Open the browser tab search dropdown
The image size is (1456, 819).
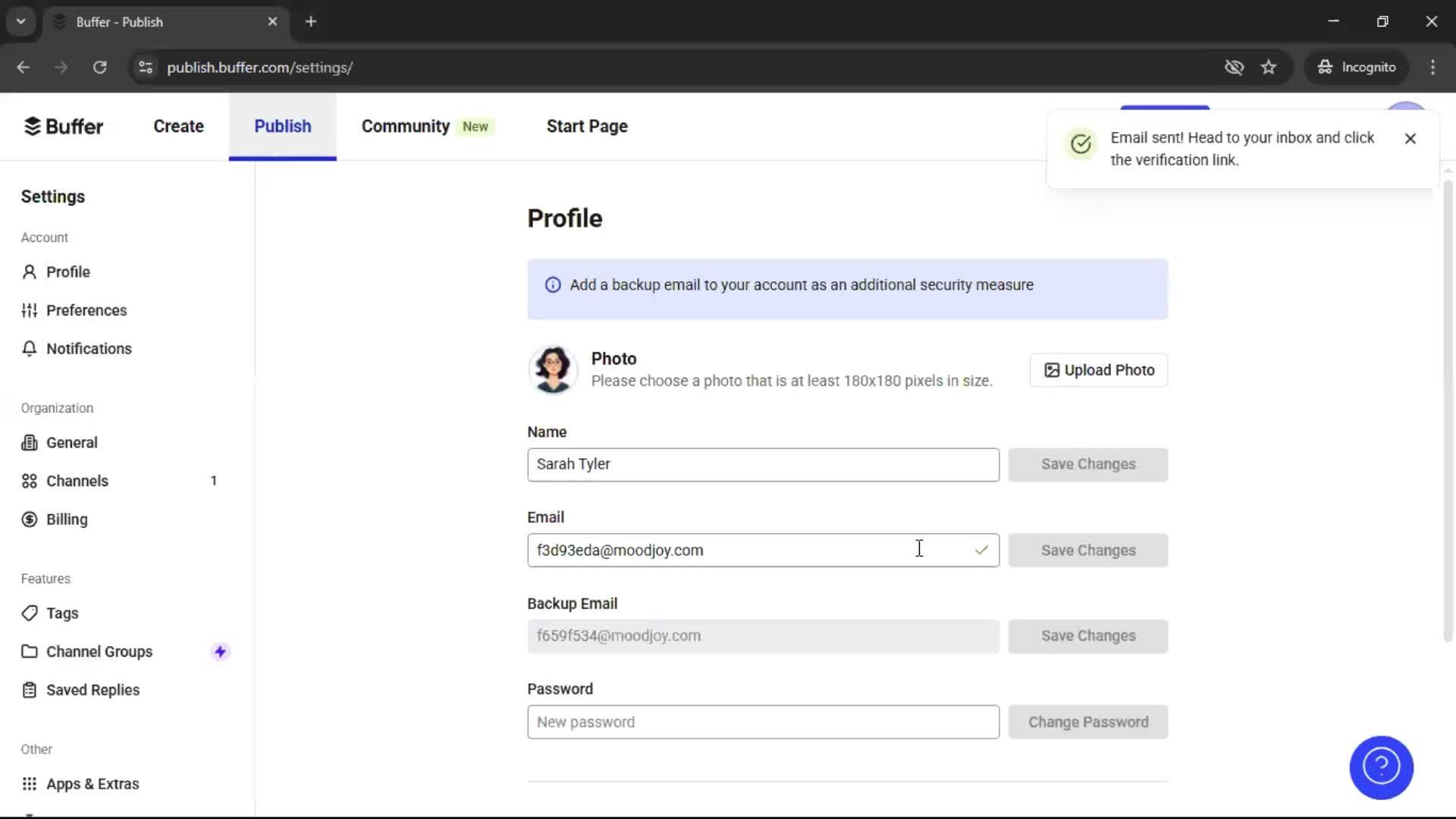tap(20, 20)
